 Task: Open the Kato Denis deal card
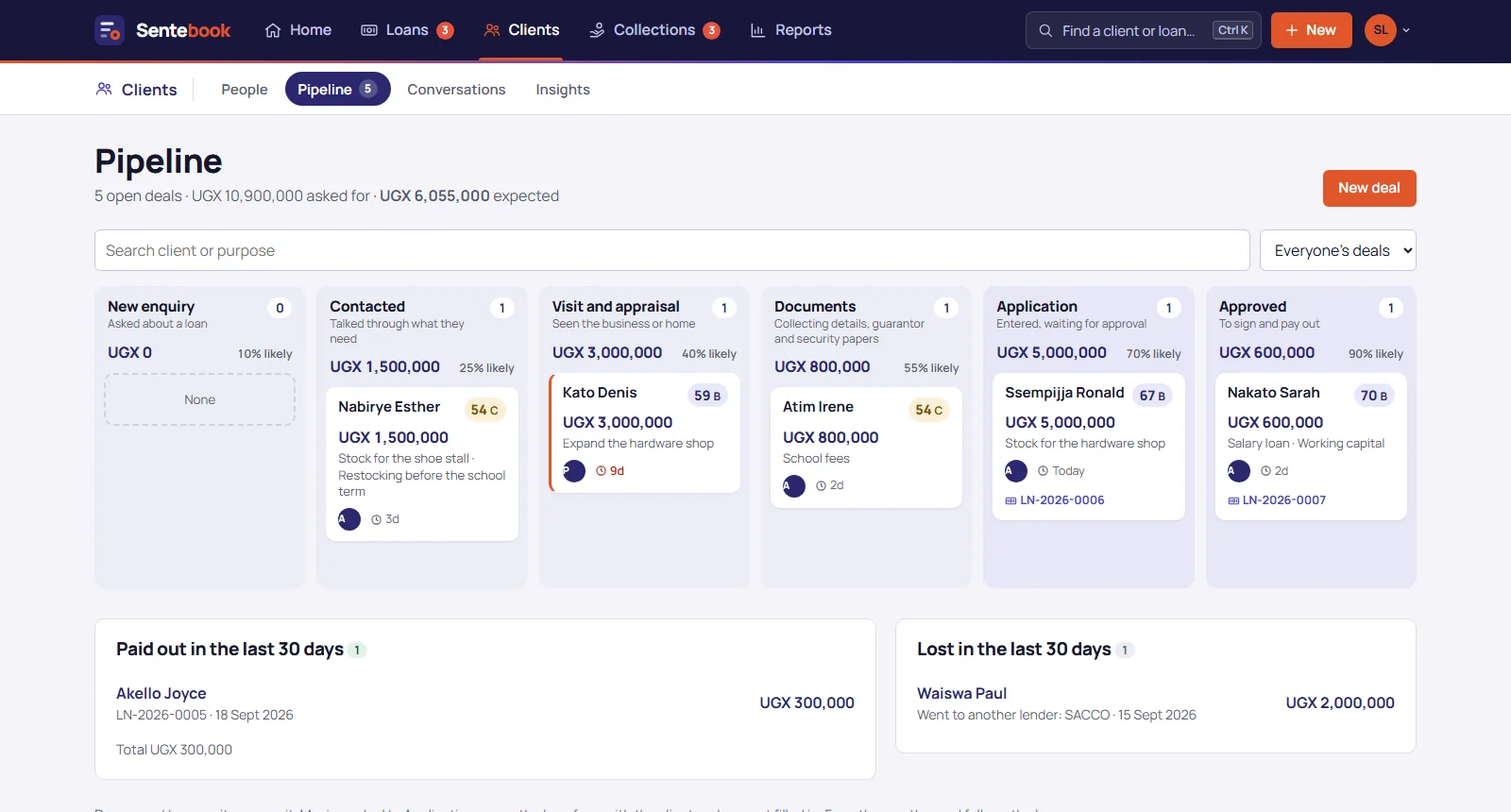[645, 432]
